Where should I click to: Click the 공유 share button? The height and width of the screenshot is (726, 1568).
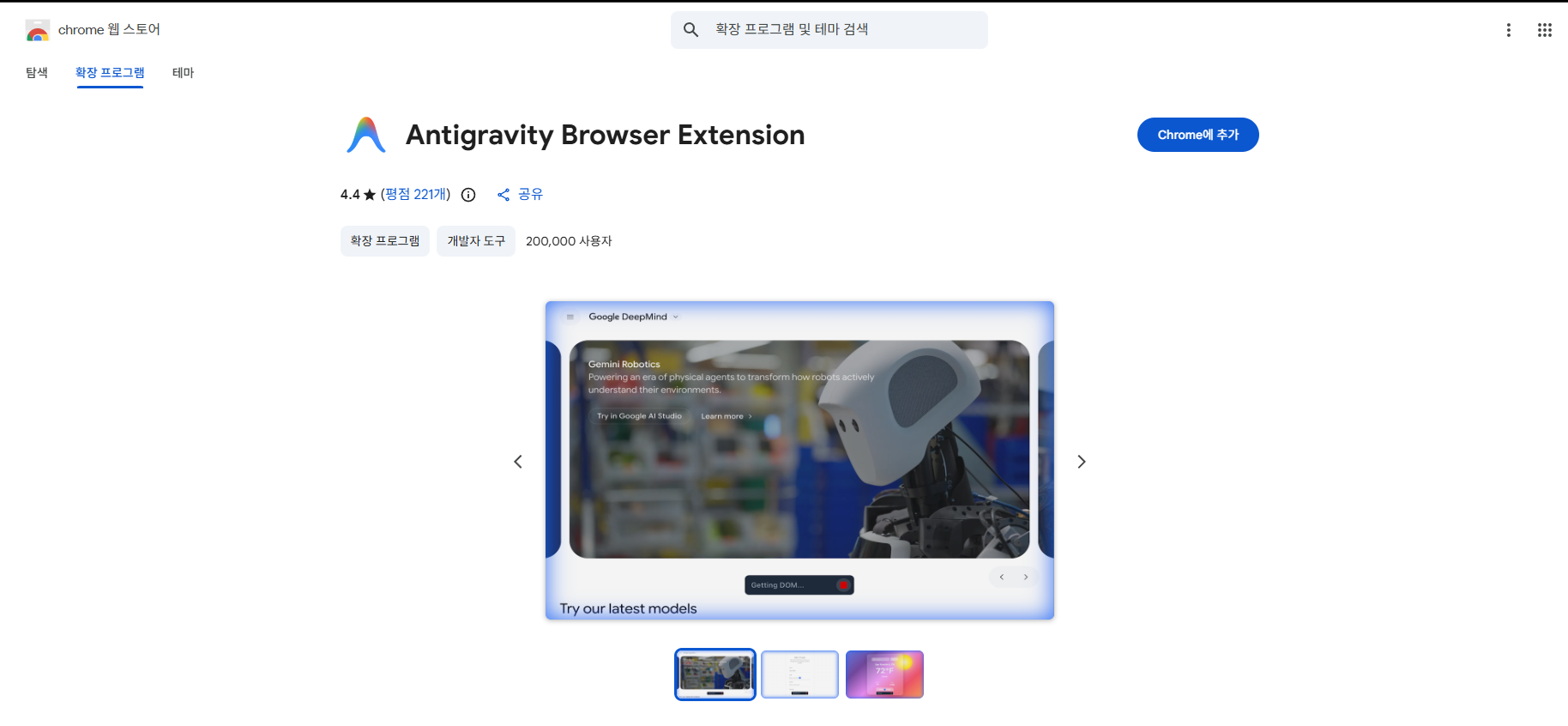[520, 195]
